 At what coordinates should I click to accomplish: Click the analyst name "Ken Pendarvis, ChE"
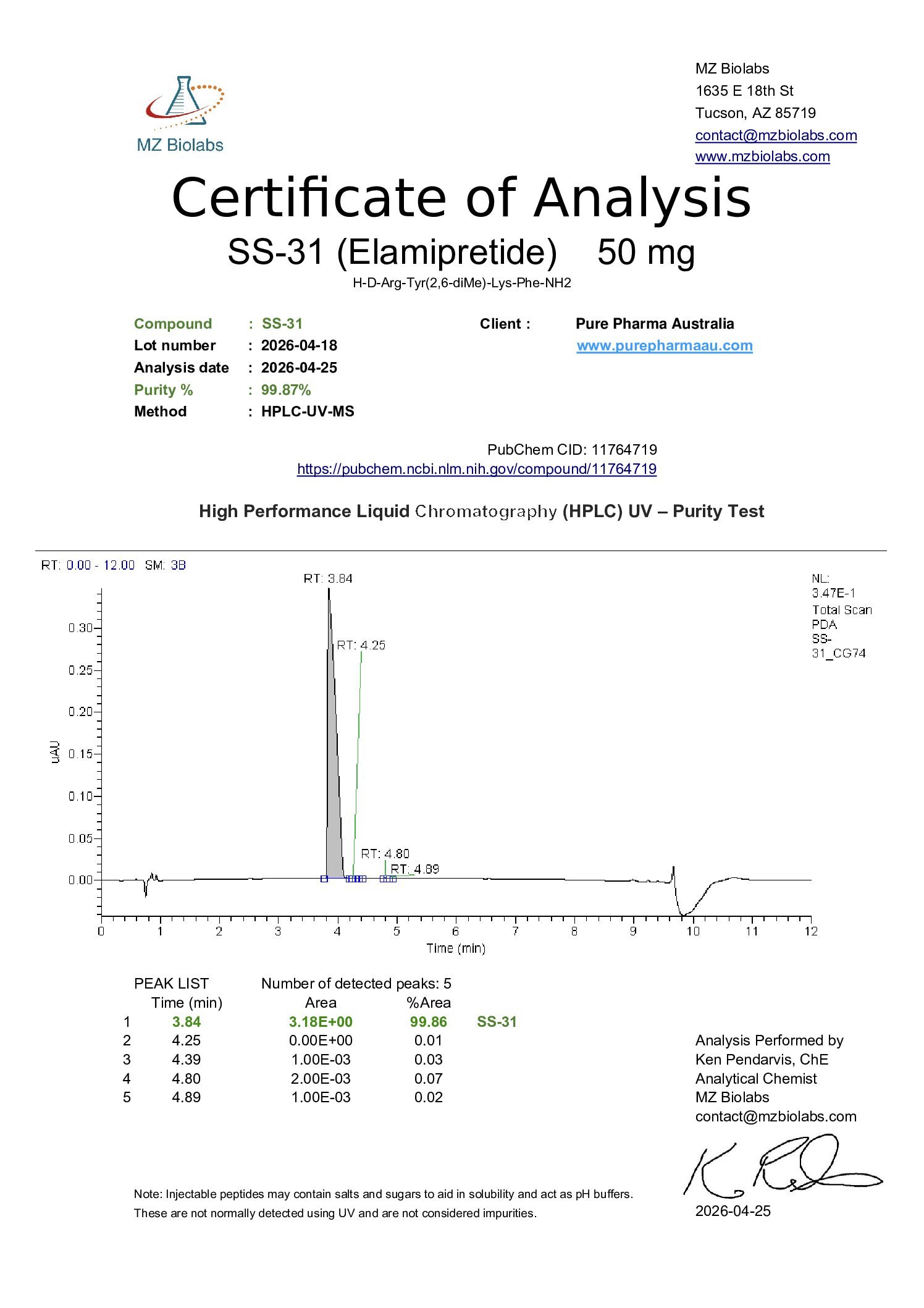coord(762,1060)
